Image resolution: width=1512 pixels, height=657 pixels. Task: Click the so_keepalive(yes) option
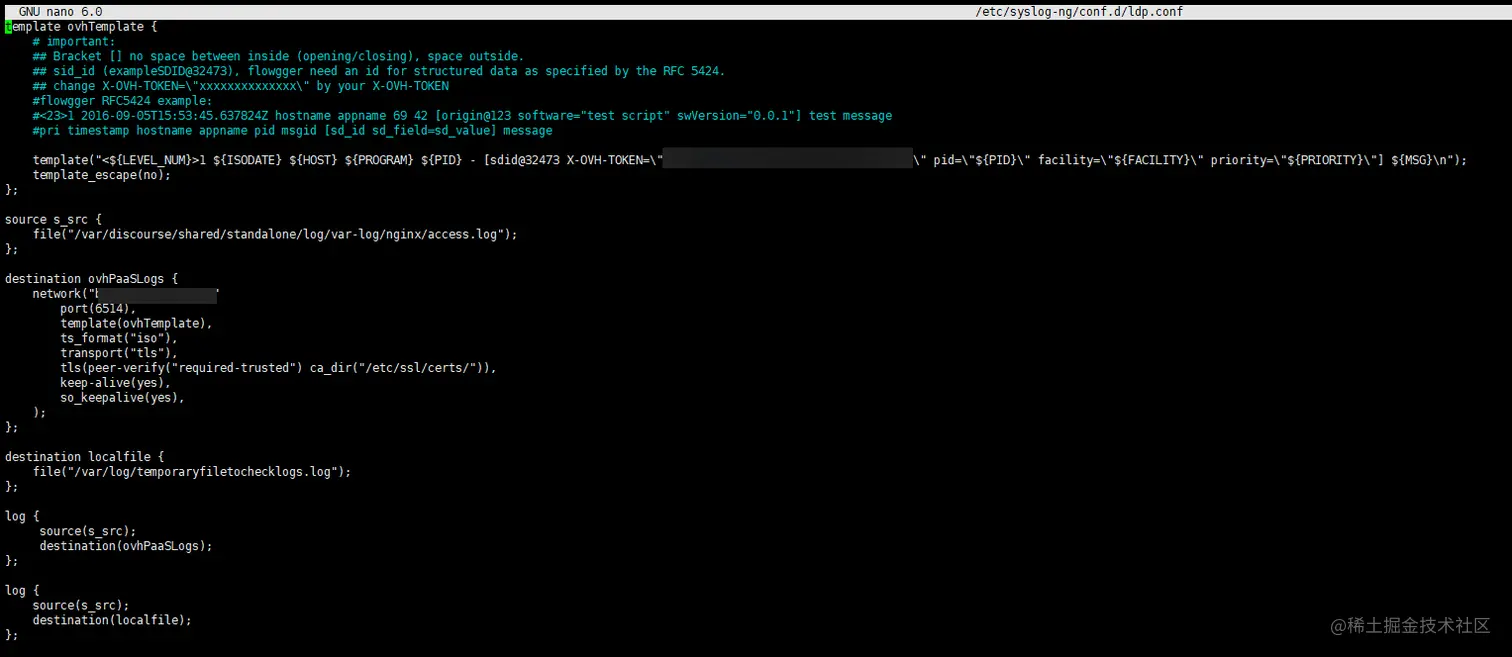[120, 397]
